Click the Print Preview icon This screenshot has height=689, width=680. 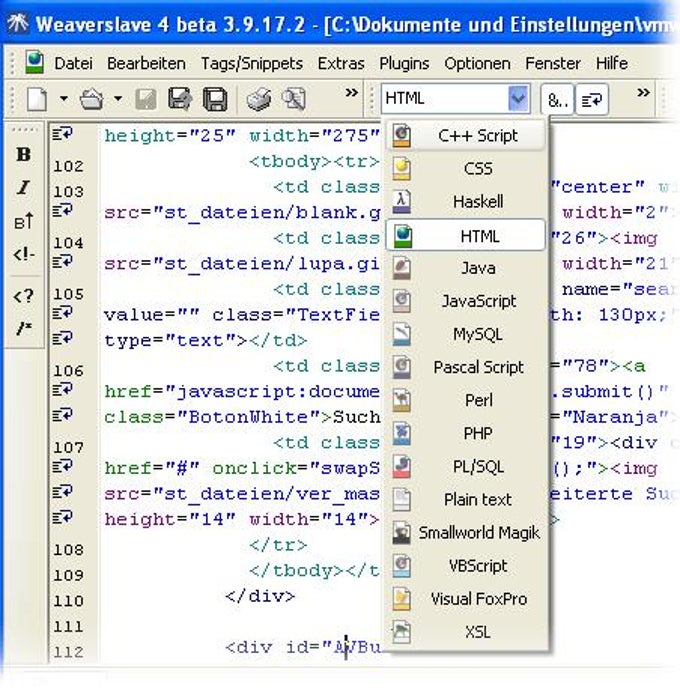[293, 99]
